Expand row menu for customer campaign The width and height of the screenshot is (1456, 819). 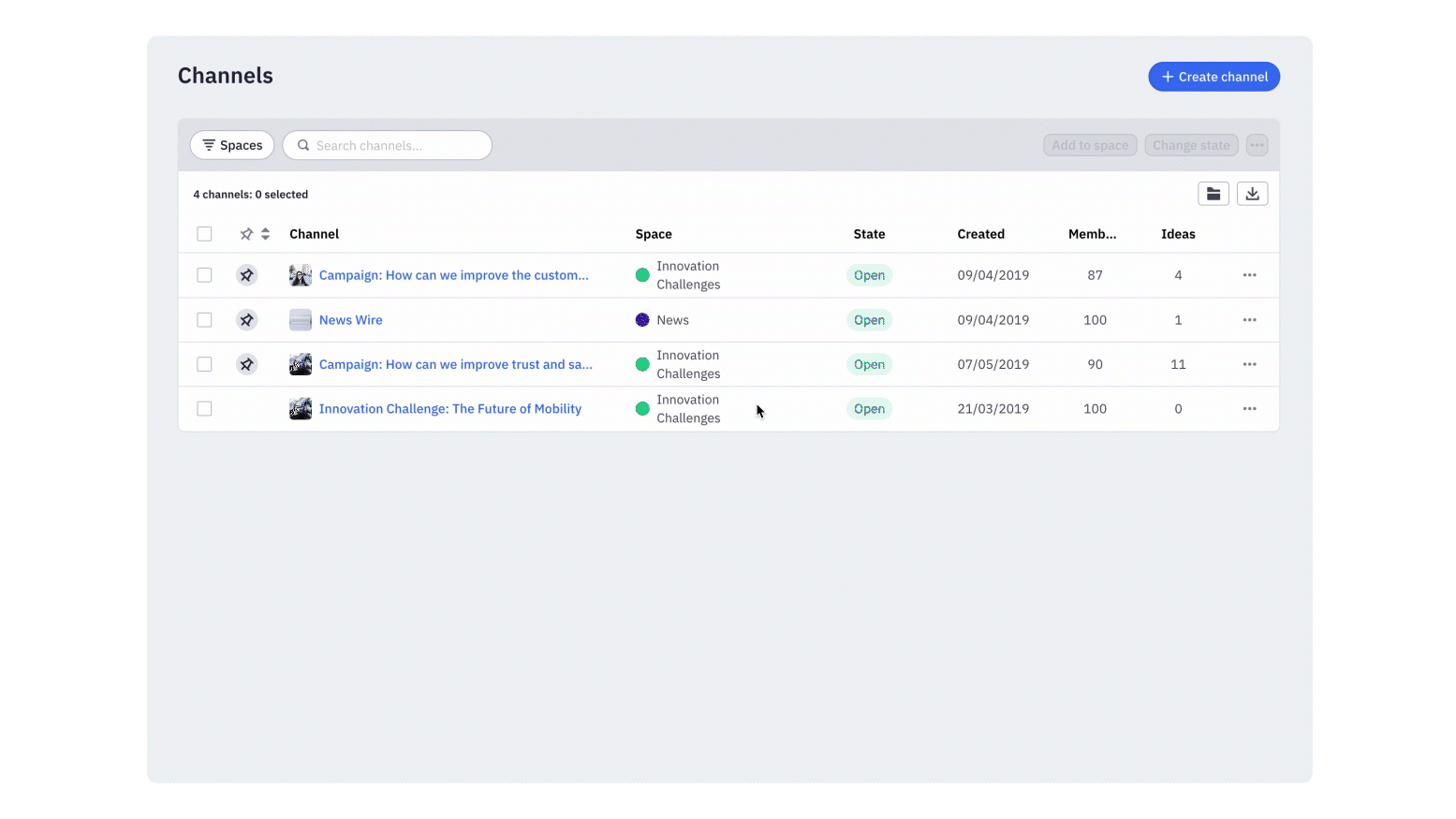pos(1249,275)
